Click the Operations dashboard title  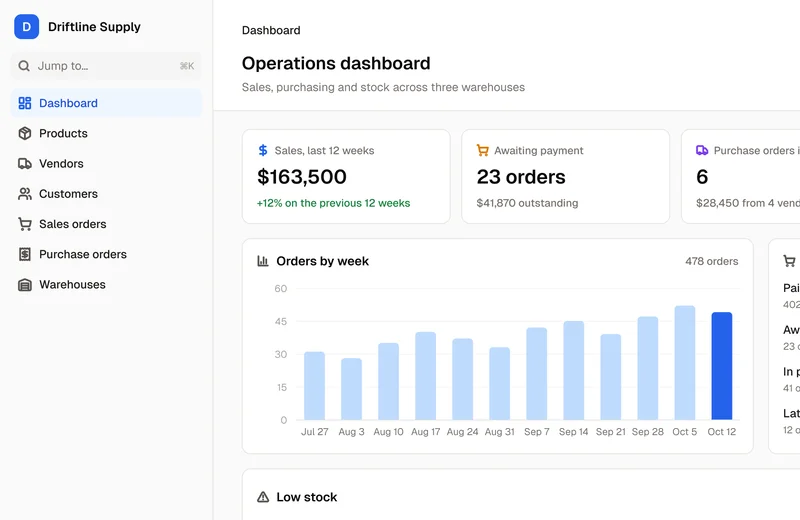(336, 63)
